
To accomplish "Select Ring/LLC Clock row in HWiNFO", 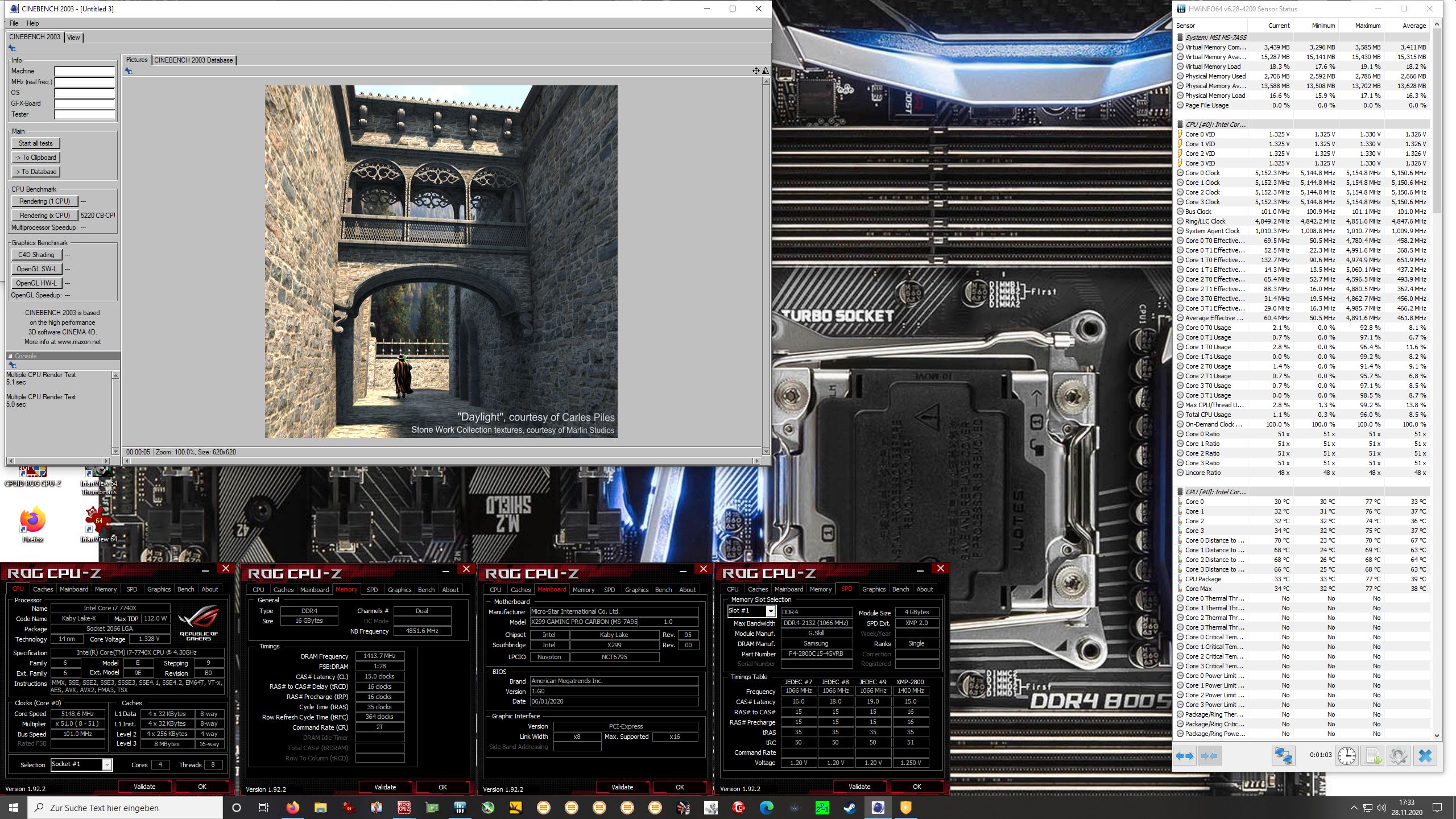I will click(1302, 221).
